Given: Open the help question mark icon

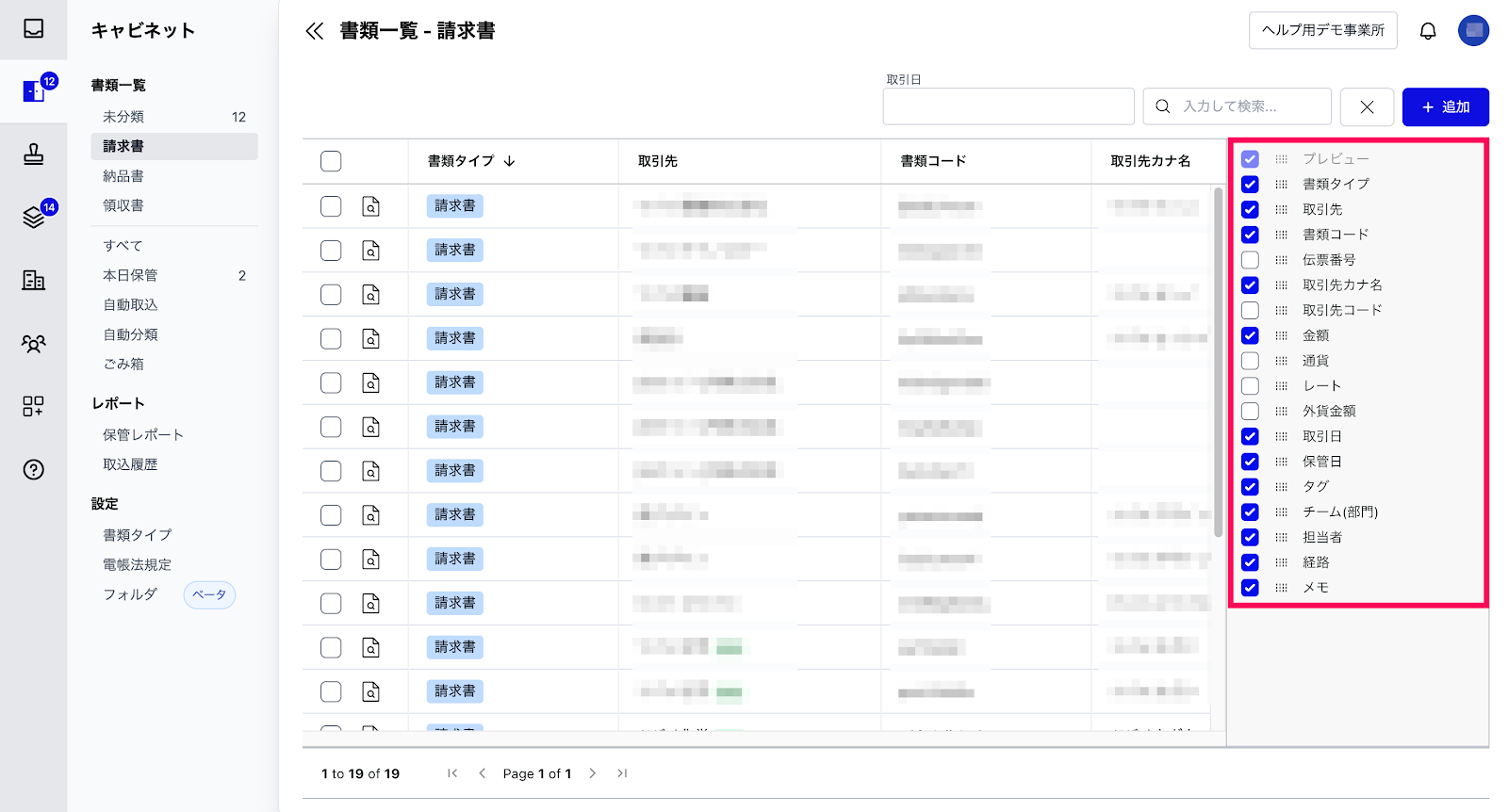Looking at the screenshot, I should [34, 469].
